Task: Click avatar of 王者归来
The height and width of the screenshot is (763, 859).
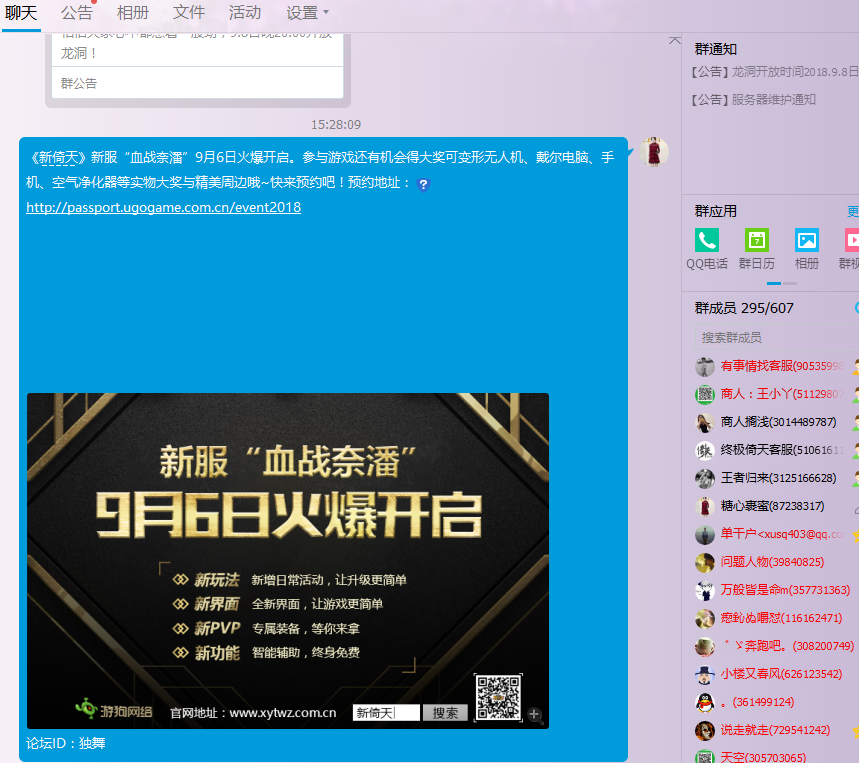Action: pyautogui.click(x=705, y=479)
